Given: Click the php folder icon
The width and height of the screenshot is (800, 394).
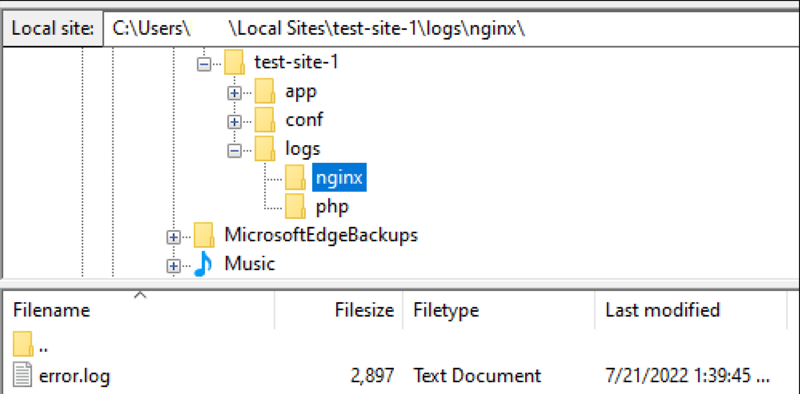Looking at the screenshot, I should [x=295, y=206].
